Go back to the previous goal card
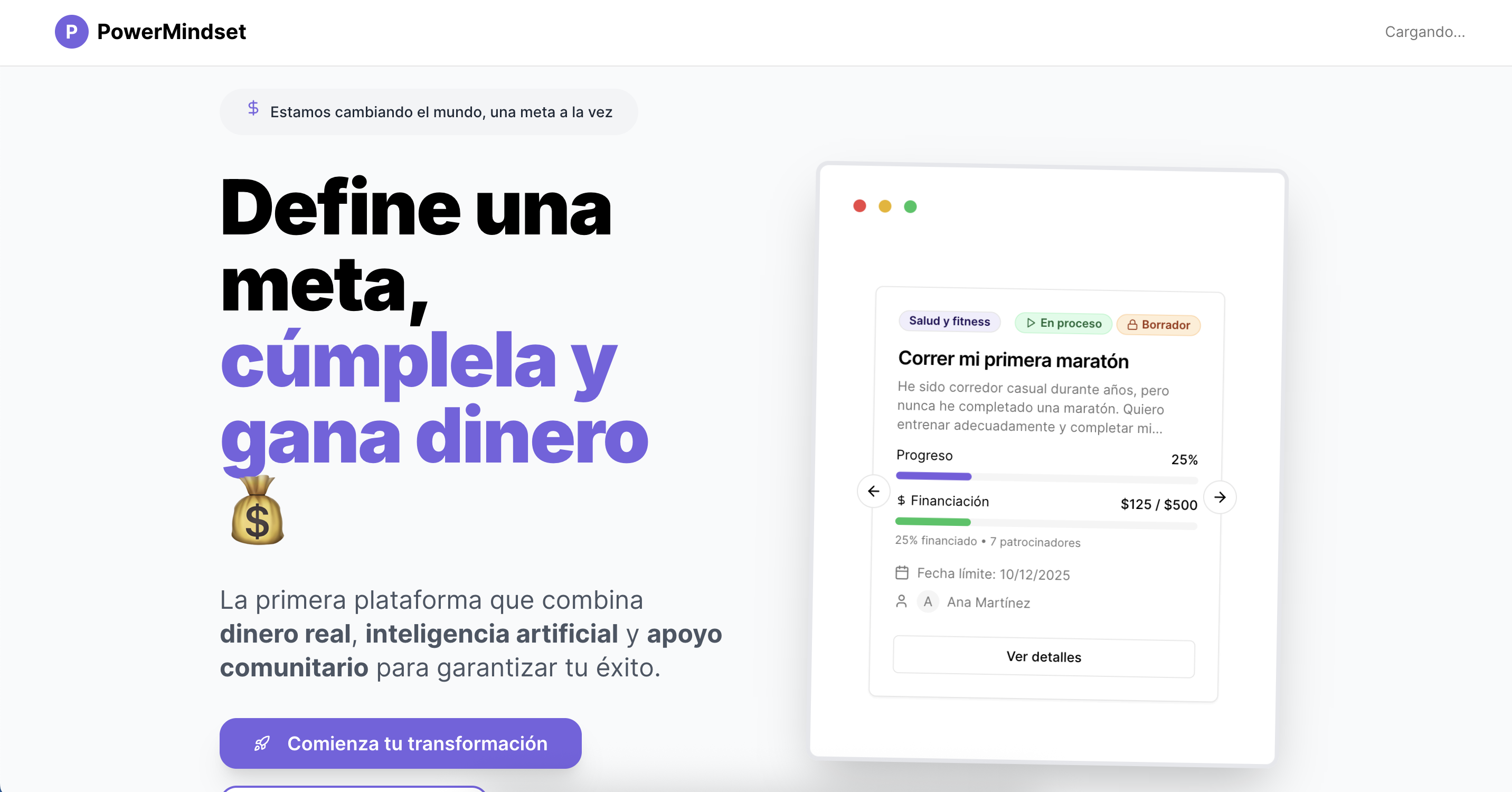The height and width of the screenshot is (792, 1512). pyautogui.click(x=873, y=492)
